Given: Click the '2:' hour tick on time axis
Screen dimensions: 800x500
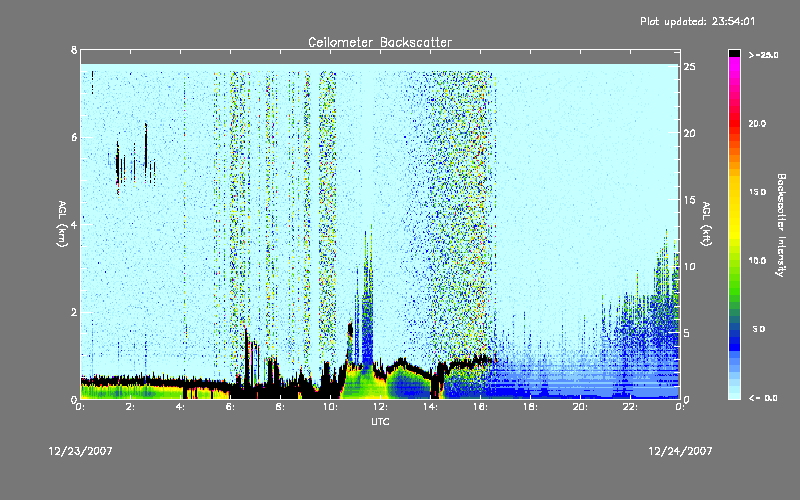Looking at the screenshot, I should pyautogui.click(x=131, y=407).
